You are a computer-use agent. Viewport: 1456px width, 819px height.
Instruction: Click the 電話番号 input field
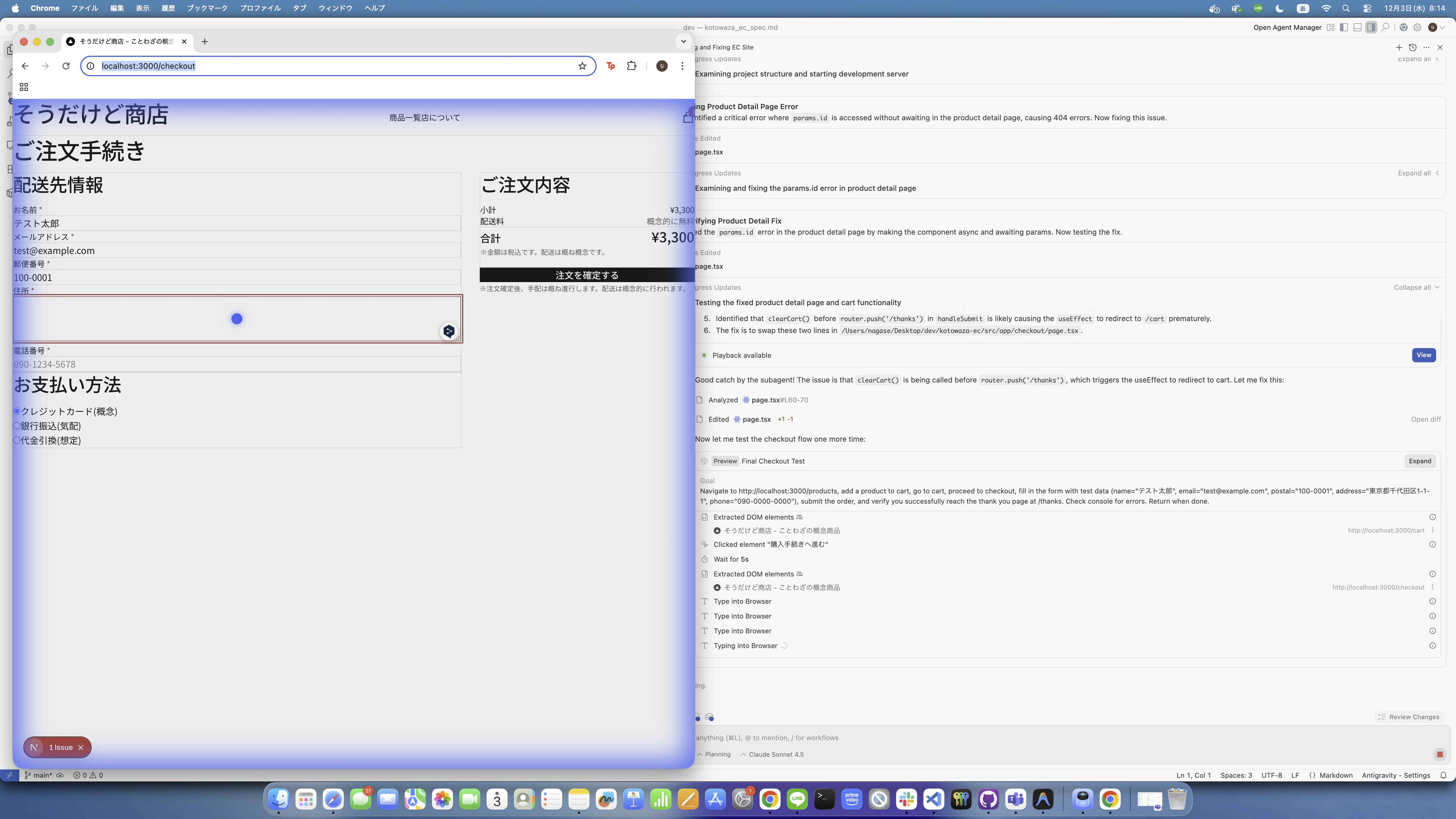(236, 365)
